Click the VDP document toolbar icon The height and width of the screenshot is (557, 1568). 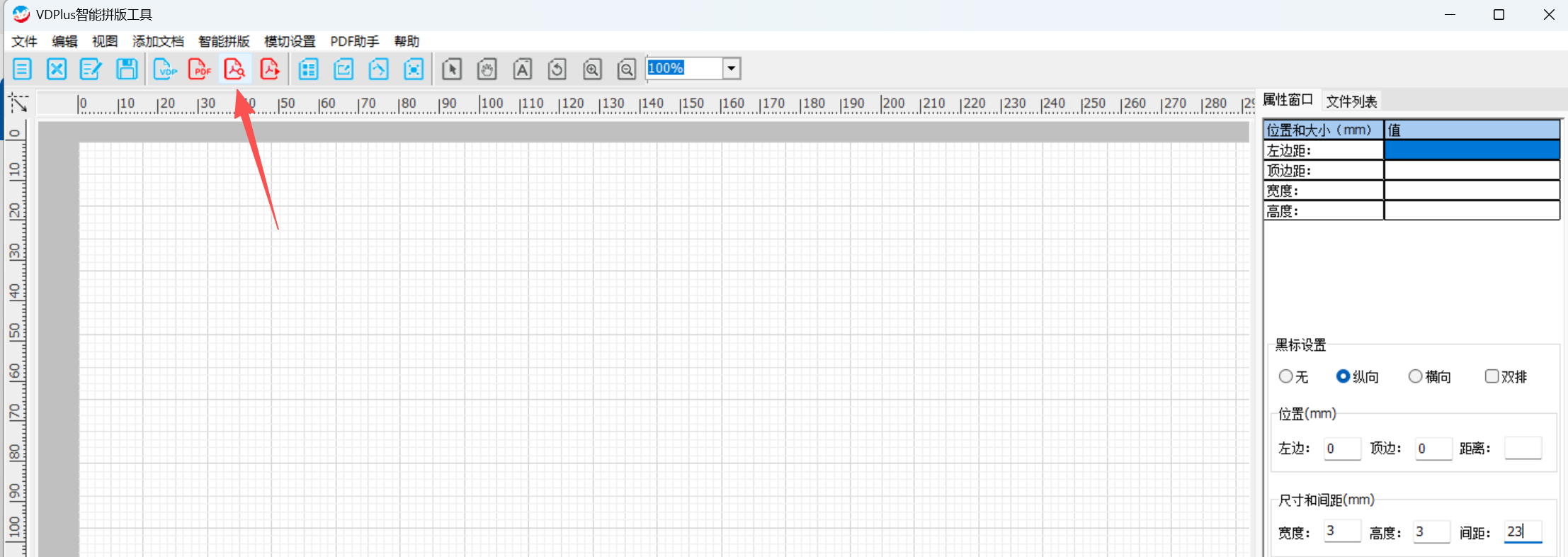[165, 69]
